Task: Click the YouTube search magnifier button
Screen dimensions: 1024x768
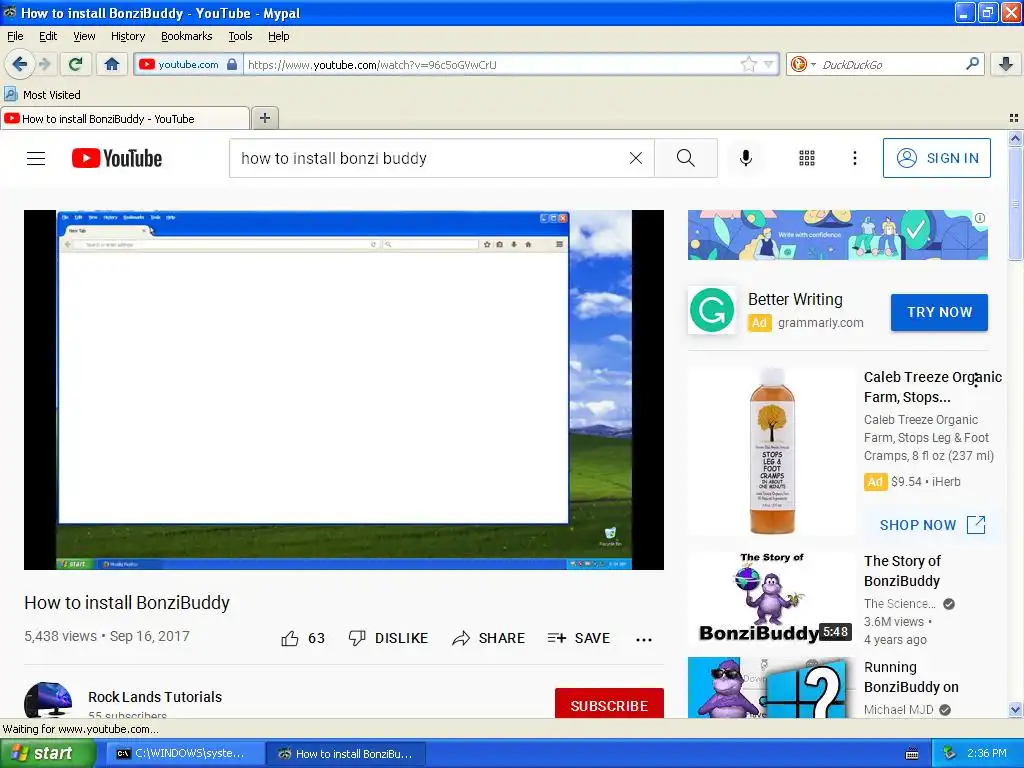Action: point(686,158)
